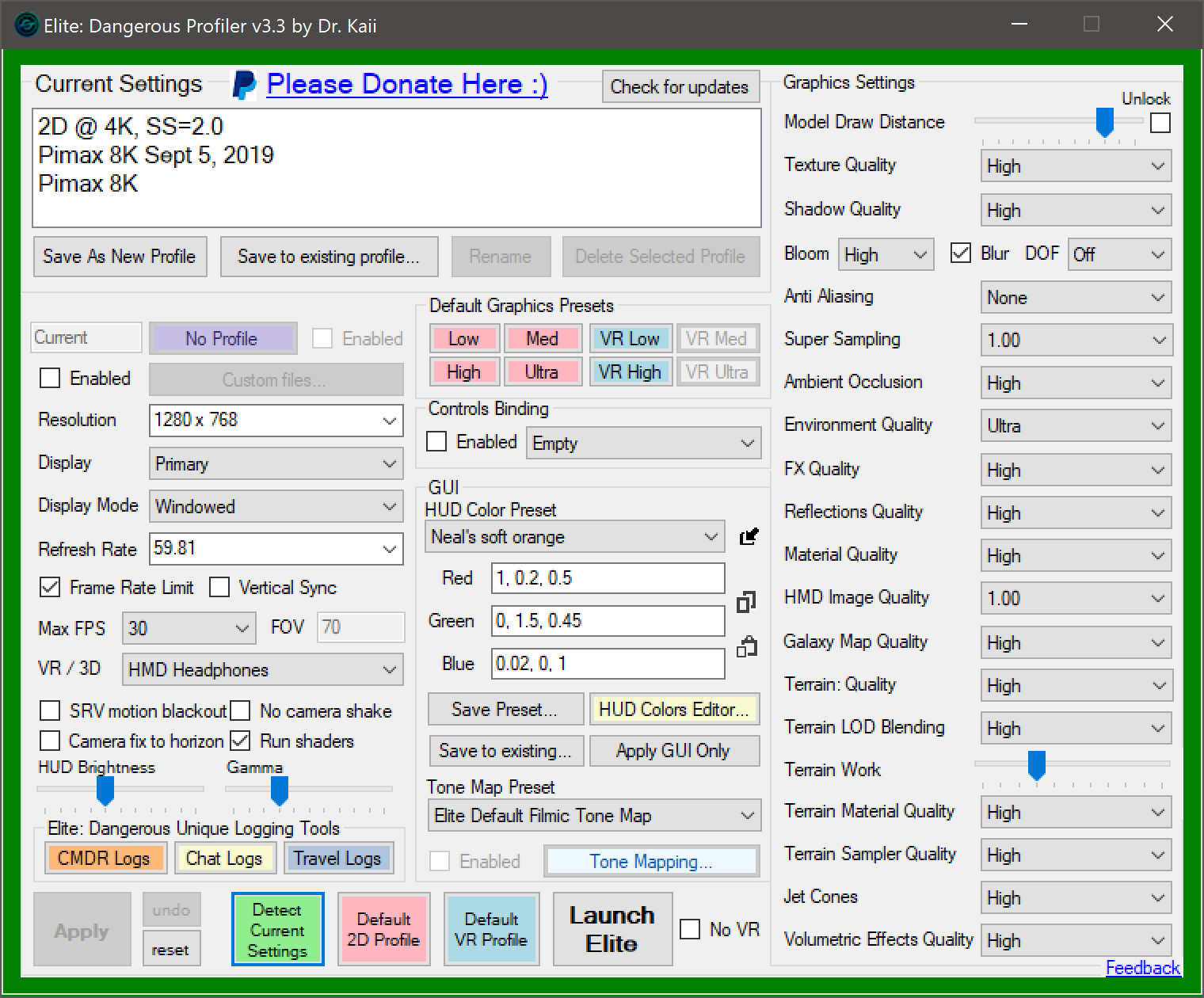Click the Gamma slider handle
Screen dimensions: 1204x998
pos(279,790)
